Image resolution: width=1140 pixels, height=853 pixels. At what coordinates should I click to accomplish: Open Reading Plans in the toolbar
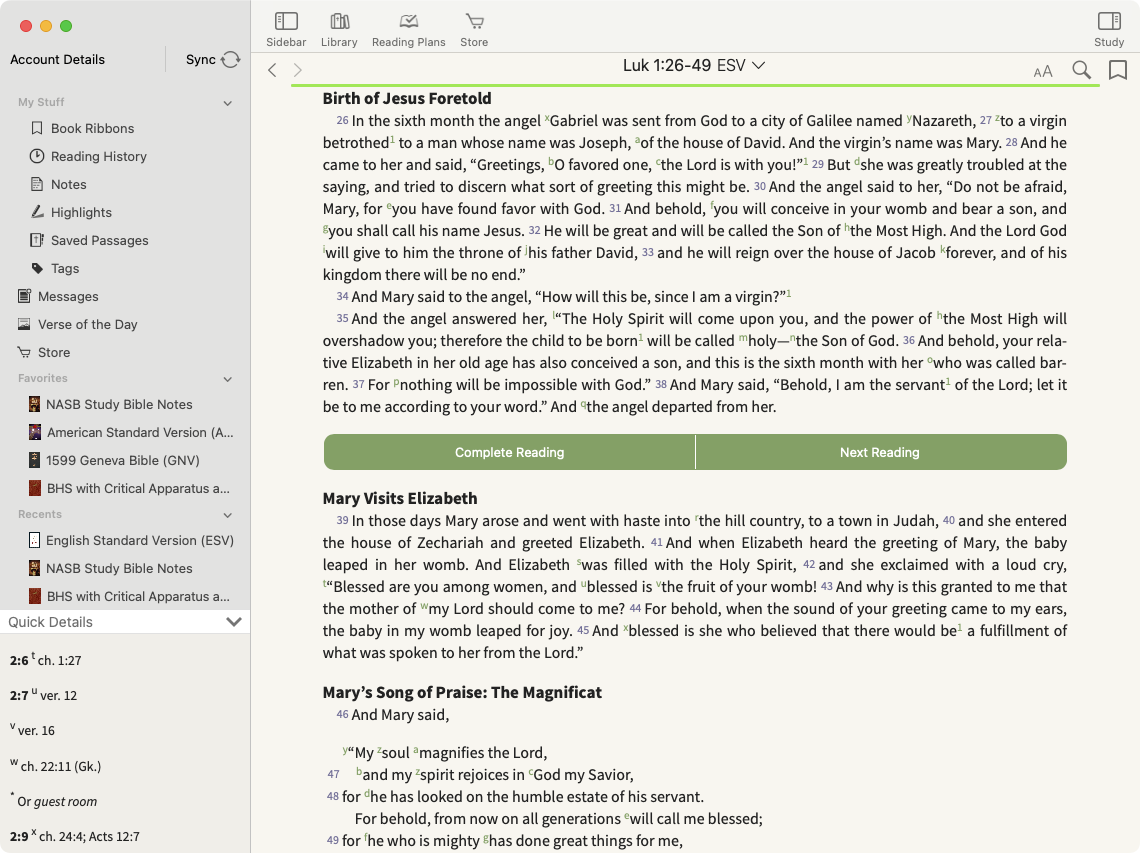[x=408, y=22]
